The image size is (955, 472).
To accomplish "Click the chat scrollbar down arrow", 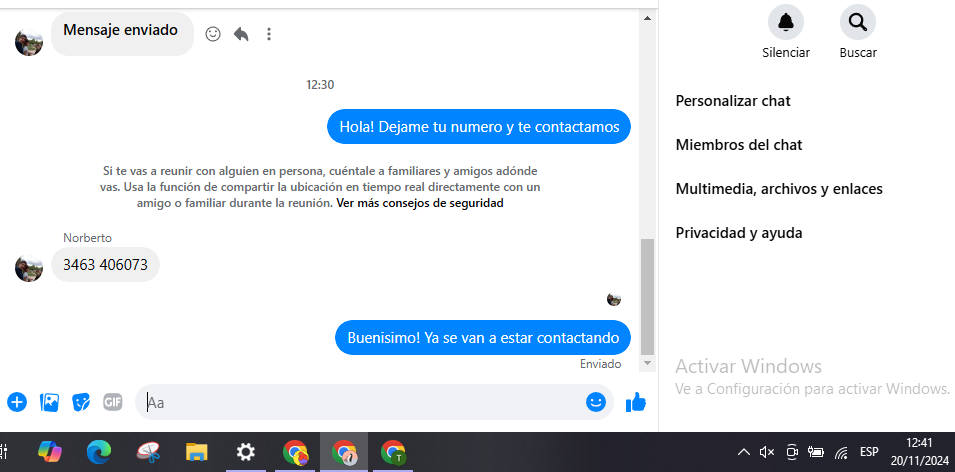I will coord(647,363).
